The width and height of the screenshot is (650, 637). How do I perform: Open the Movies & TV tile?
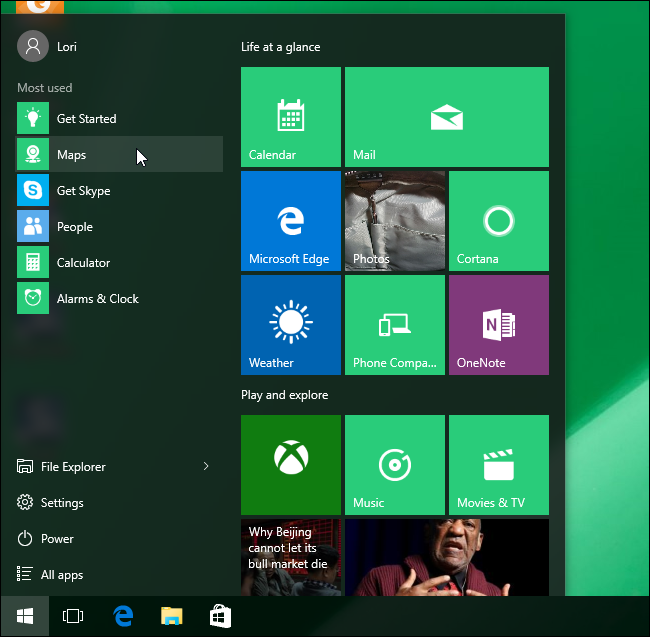(x=499, y=465)
